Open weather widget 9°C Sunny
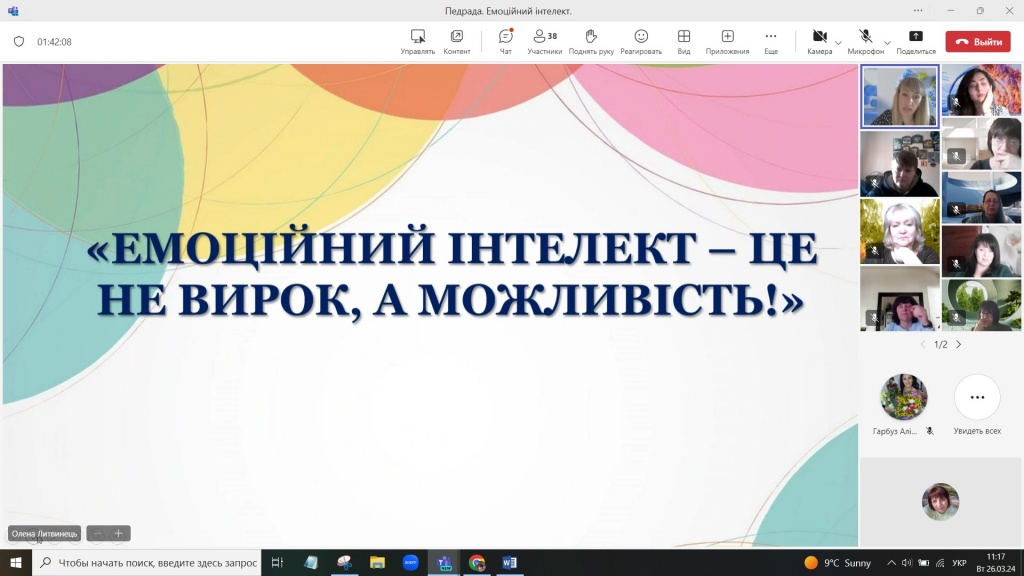Screen dimensions: 1024x576 pyautogui.click(x=837, y=562)
